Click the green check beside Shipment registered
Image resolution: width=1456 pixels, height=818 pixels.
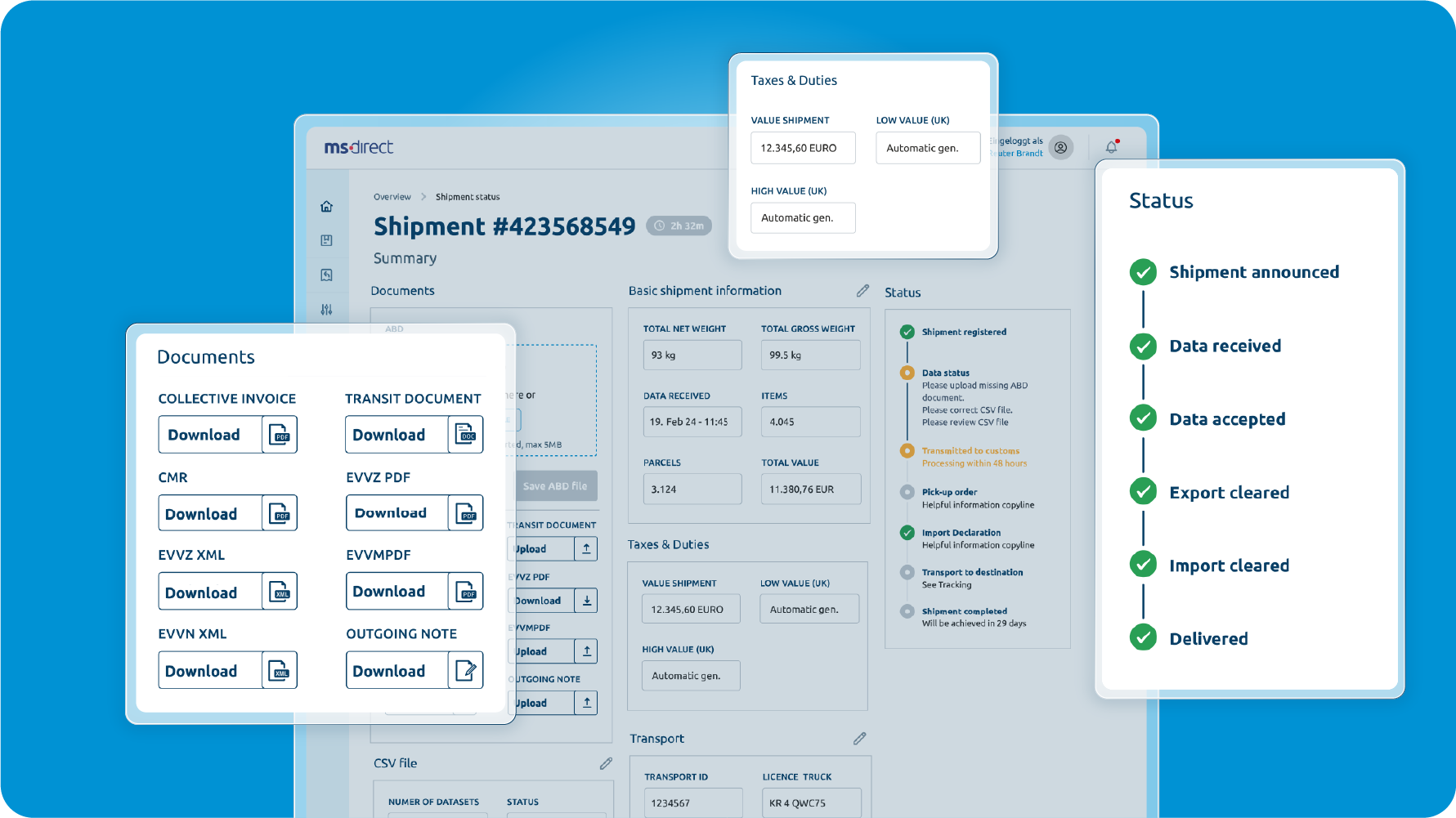[907, 332]
